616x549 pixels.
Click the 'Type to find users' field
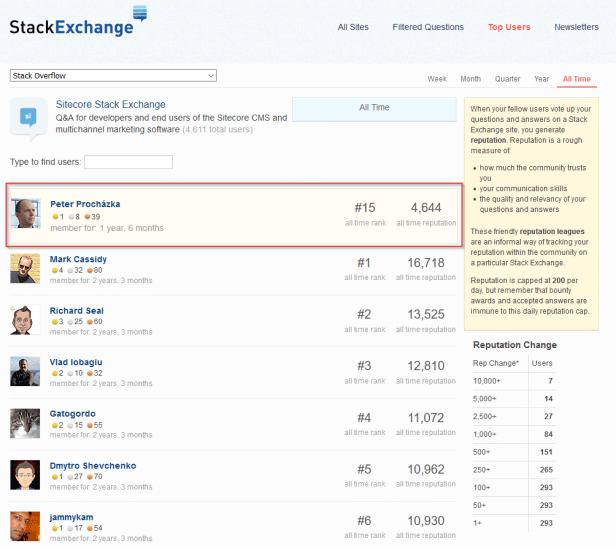pyautogui.click(x=128, y=162)
